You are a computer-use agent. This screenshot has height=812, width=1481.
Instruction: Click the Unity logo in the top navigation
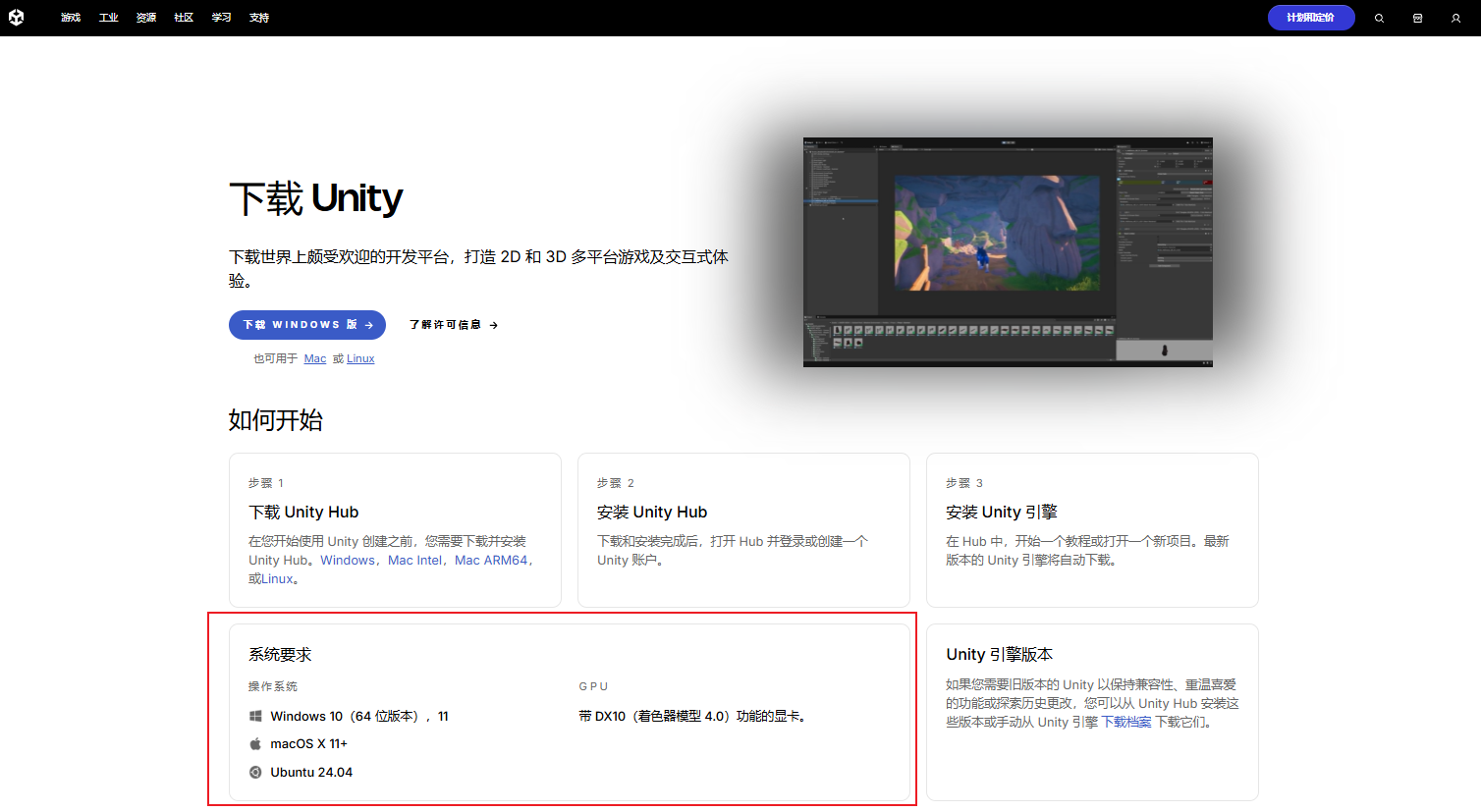(17, 17)
